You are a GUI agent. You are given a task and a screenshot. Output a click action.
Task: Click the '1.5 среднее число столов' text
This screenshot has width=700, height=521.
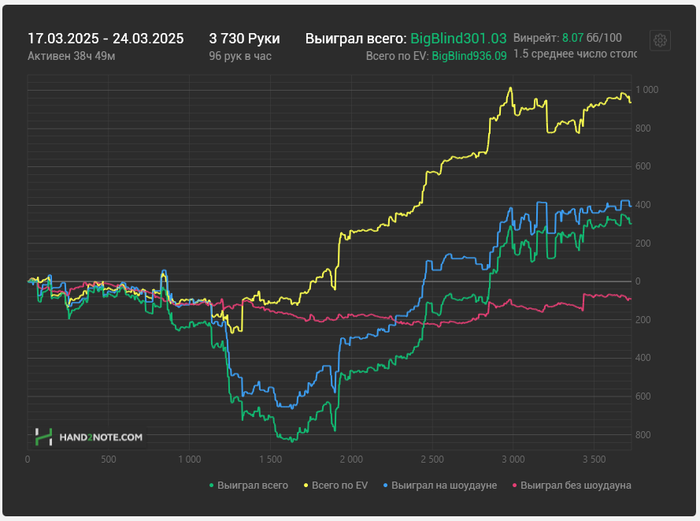[x=575, y=54]
